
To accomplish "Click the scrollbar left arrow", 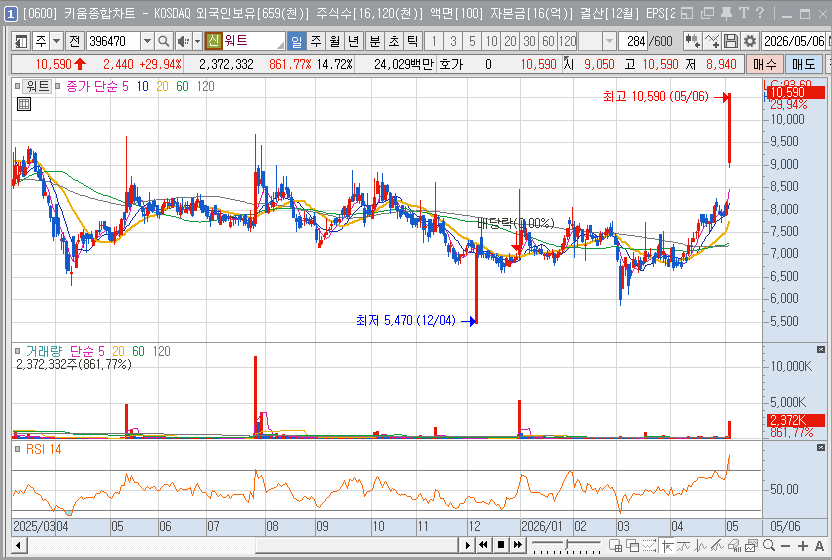I will (x=19, y=545).
